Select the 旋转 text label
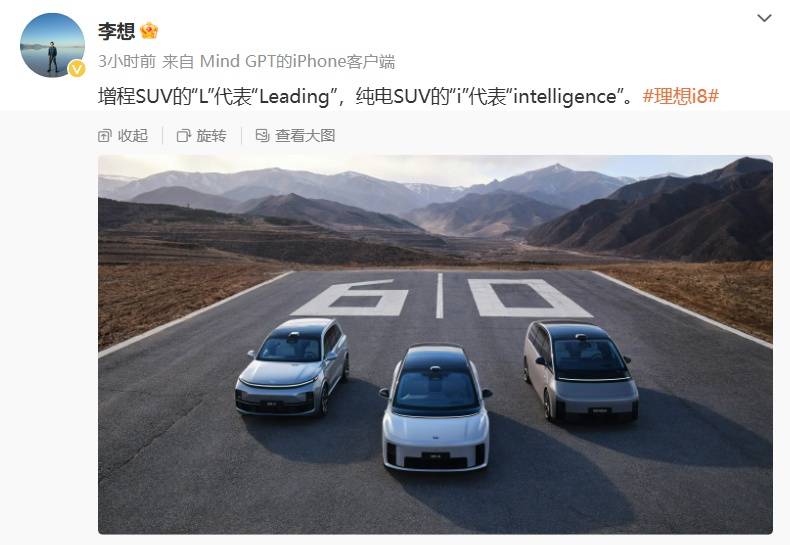 click(211, 135)
